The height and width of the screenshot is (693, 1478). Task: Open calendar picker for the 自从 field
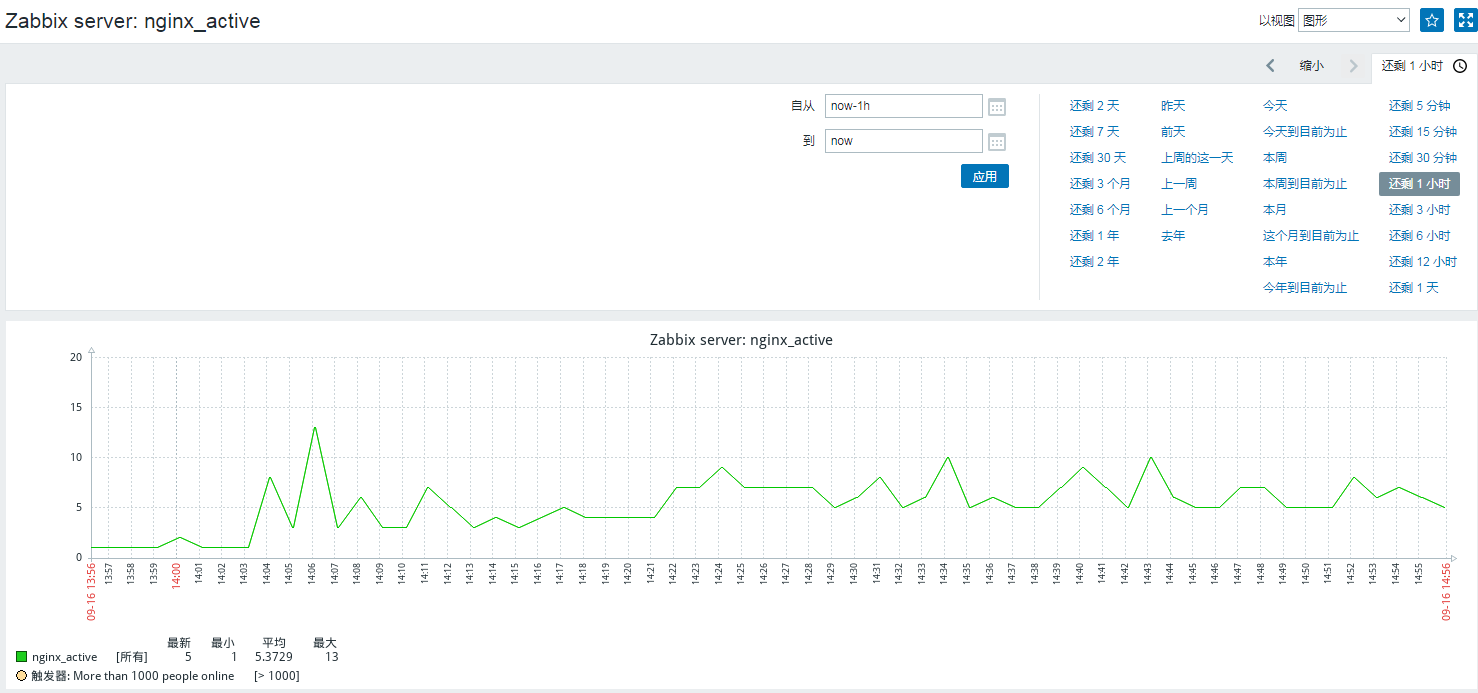point(996,107)
